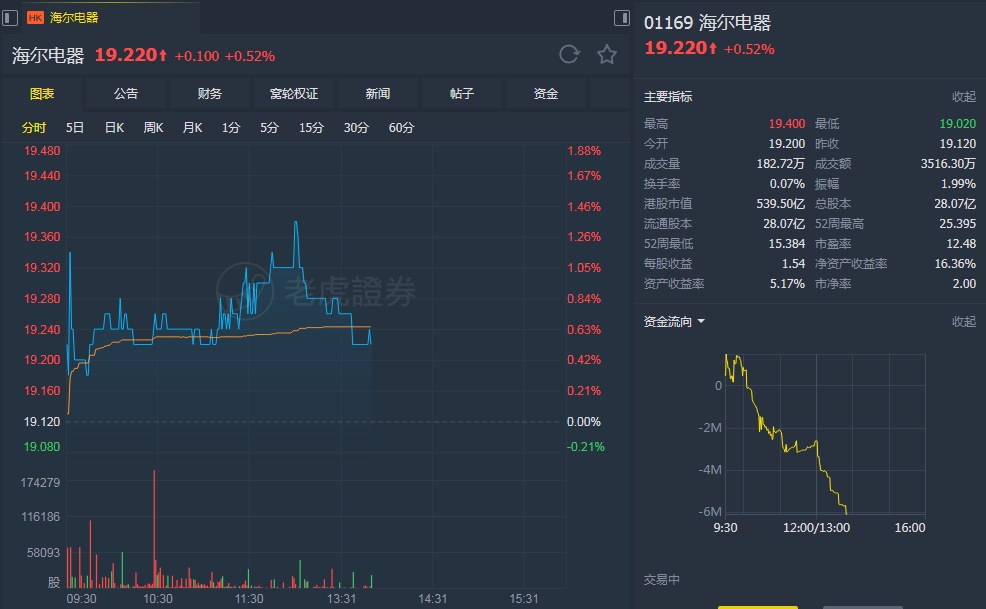Choose the 60分 chart interval
This screenshot has width=986, height=609.
(x=401, y=128)
